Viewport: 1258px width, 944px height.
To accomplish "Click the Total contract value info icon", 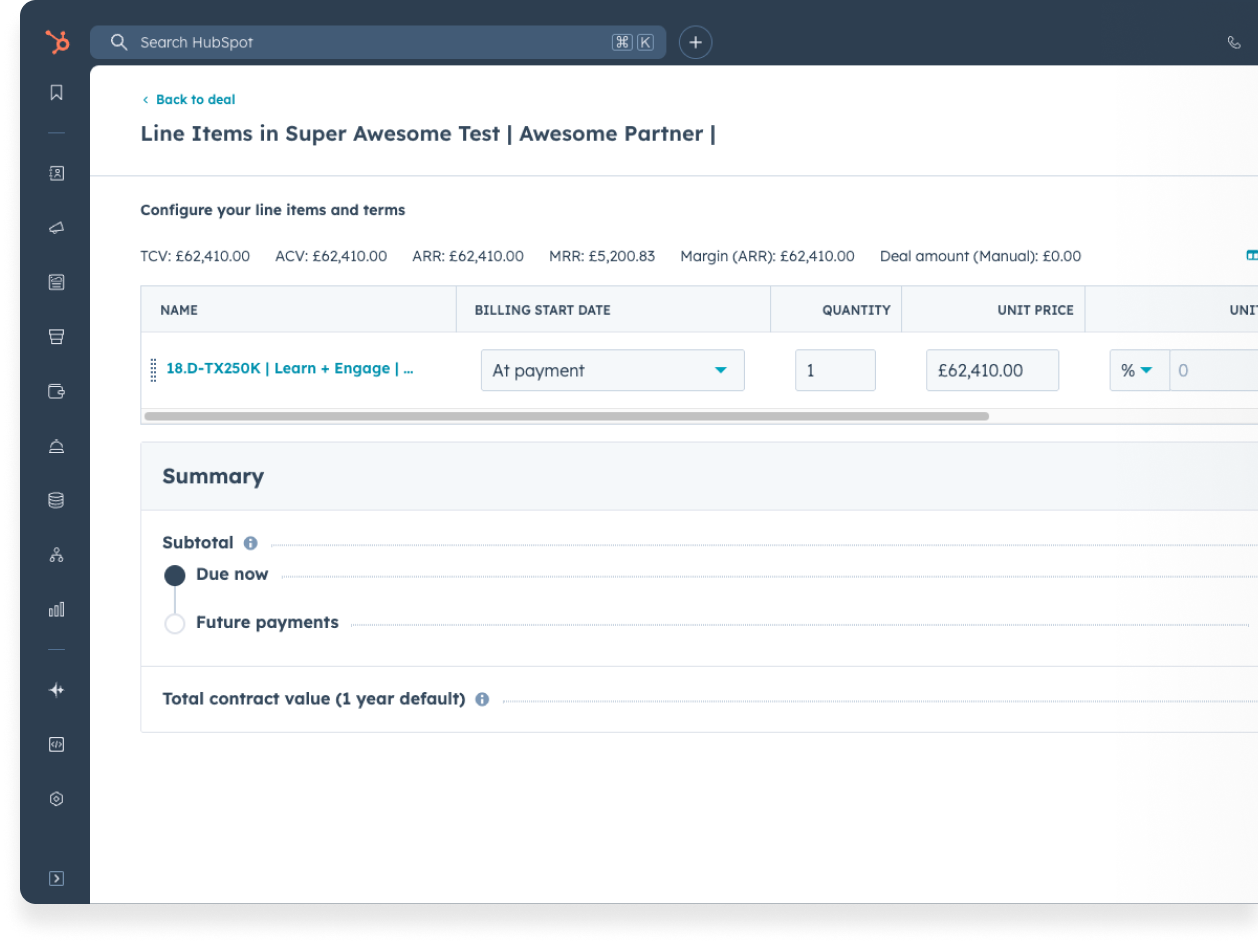I will (482, 699).
